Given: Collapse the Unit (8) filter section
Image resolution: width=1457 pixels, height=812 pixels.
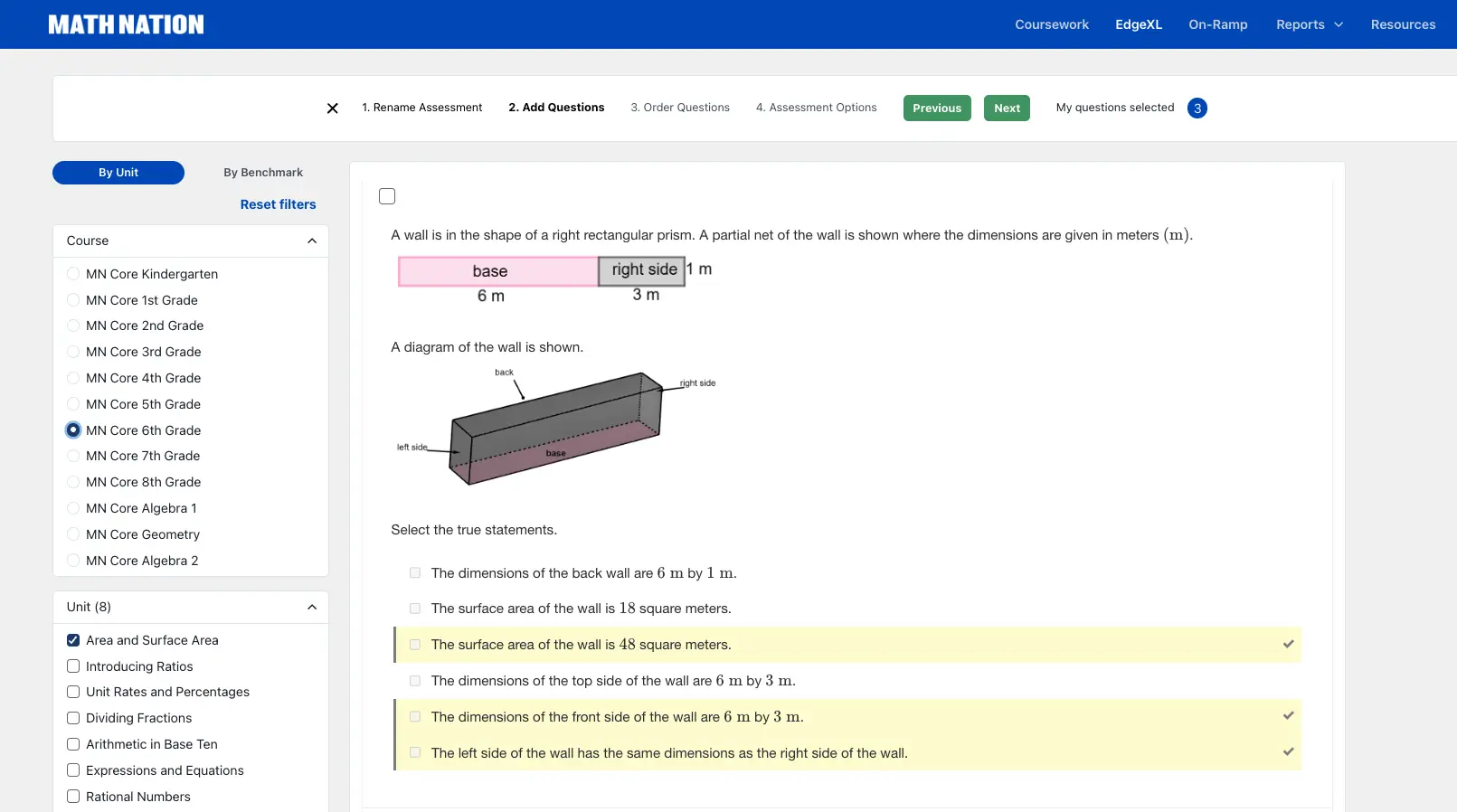Looking at the screenshot, I should 312,608.
